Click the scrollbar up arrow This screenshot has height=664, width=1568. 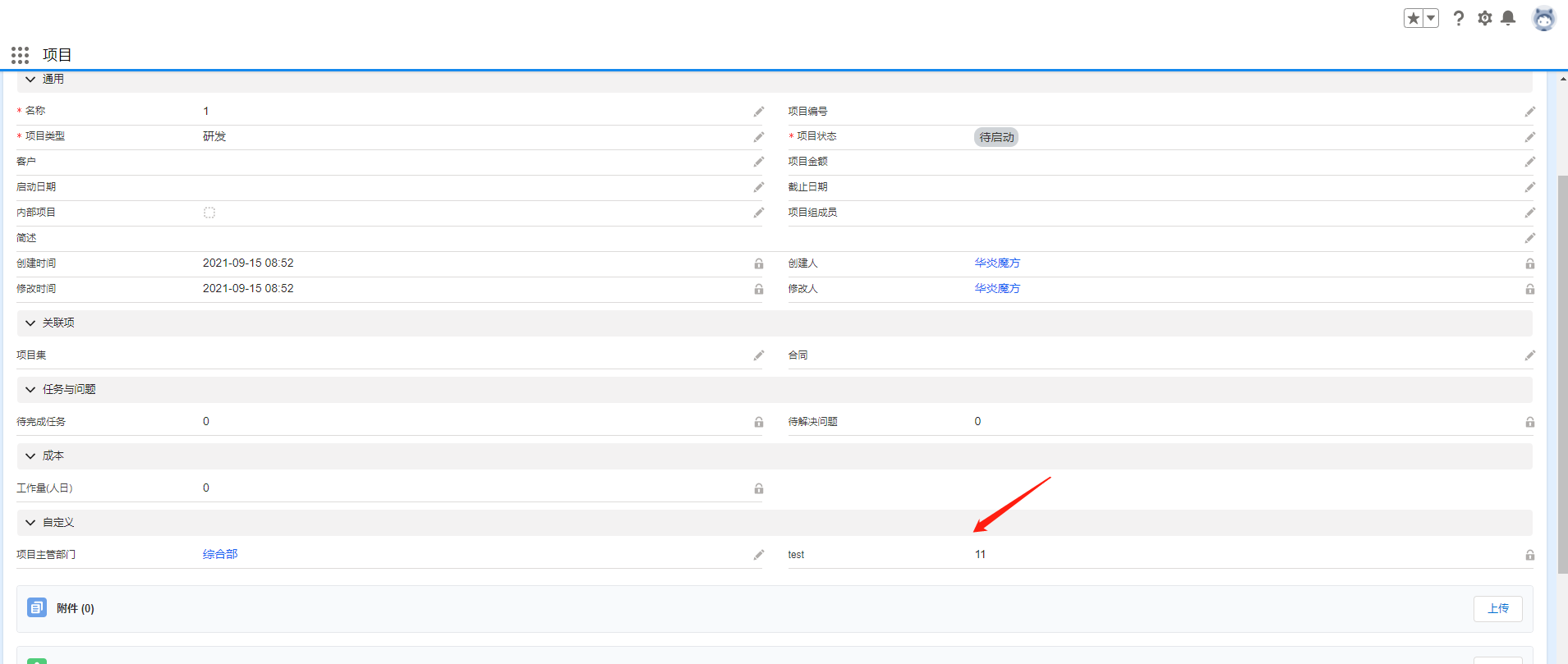1562,79
